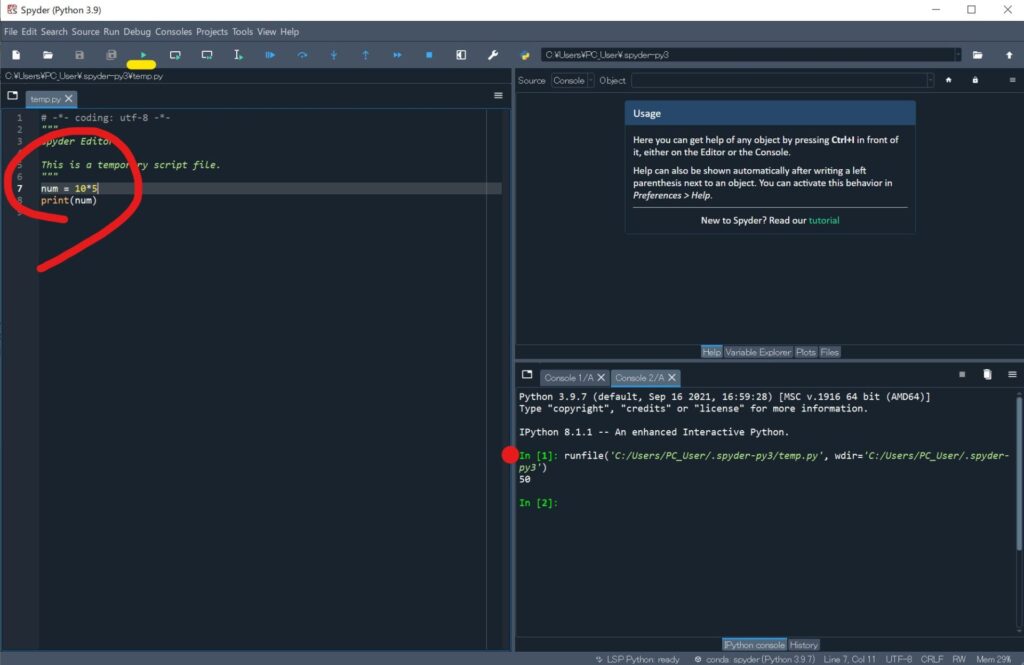
Task: Change to parent directory arrow icon
Action: click(1009, 55)
